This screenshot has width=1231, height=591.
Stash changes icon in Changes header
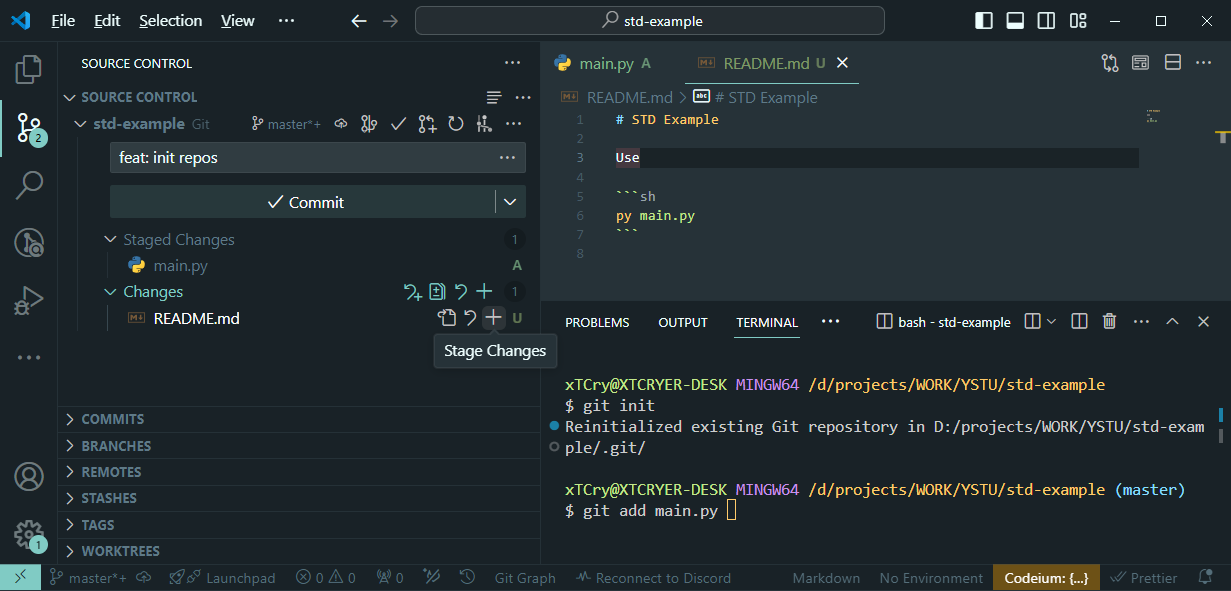(x=412, y=292)
